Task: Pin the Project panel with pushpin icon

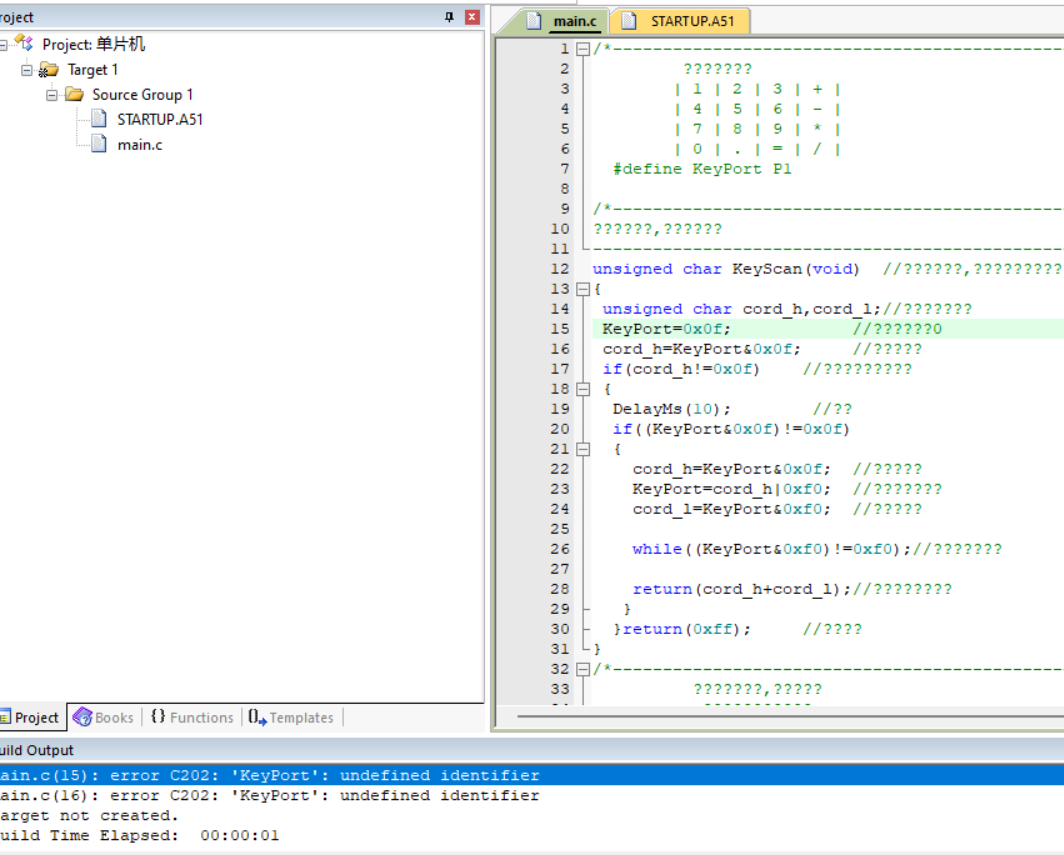Action: 449,17
